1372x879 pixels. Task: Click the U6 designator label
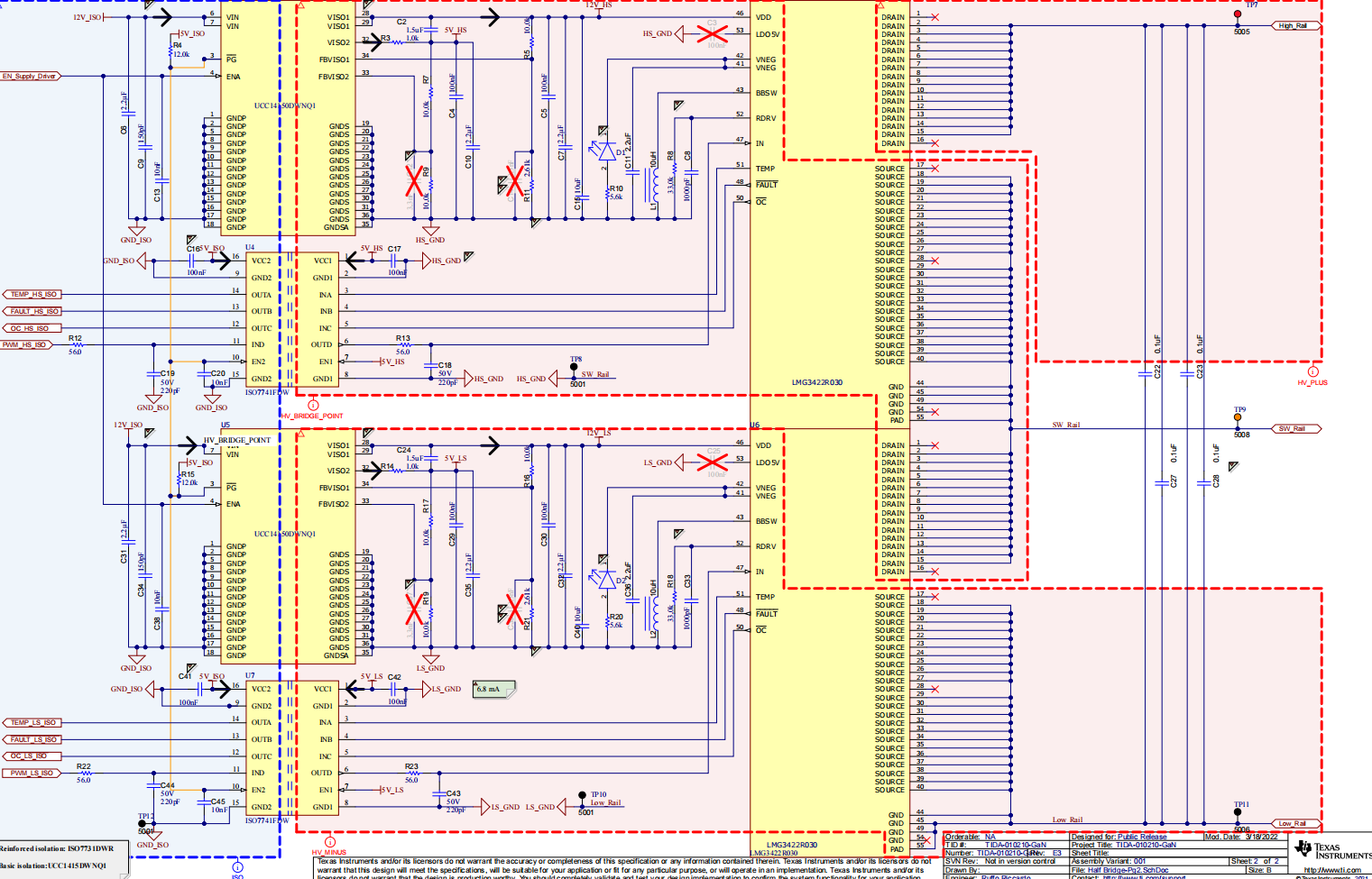[x=755, y=425]
